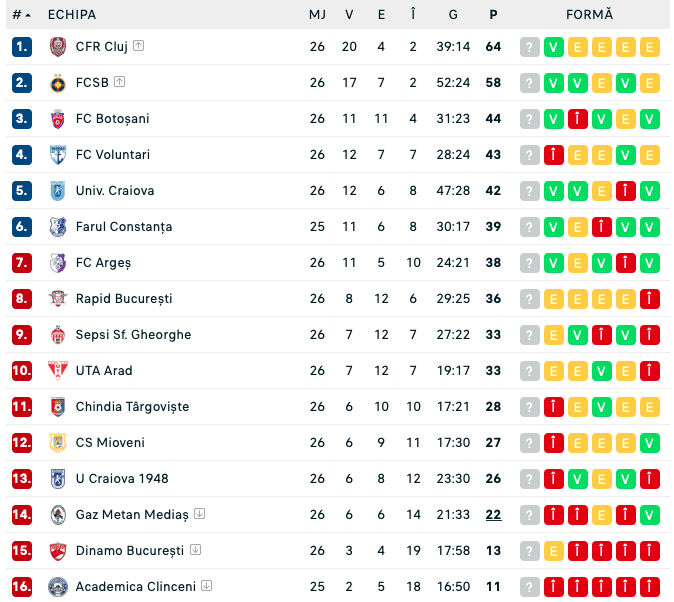Viewport: 674px width, 602px height.
Task: Click the Dinamo București team logo
Action: [57, 551]
